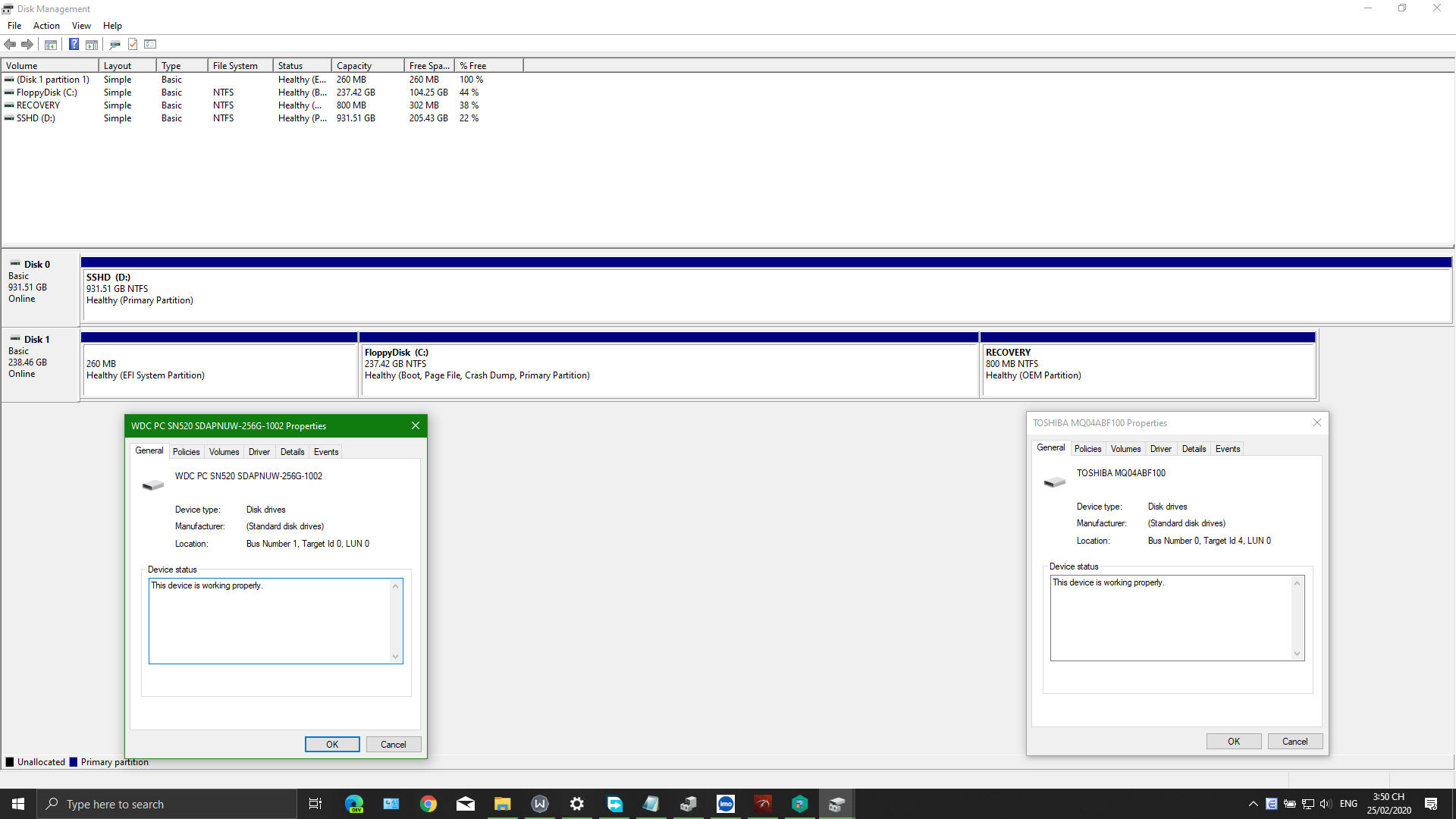Click OK in TOSHIBA Properties dialog

pos(1234,742)
